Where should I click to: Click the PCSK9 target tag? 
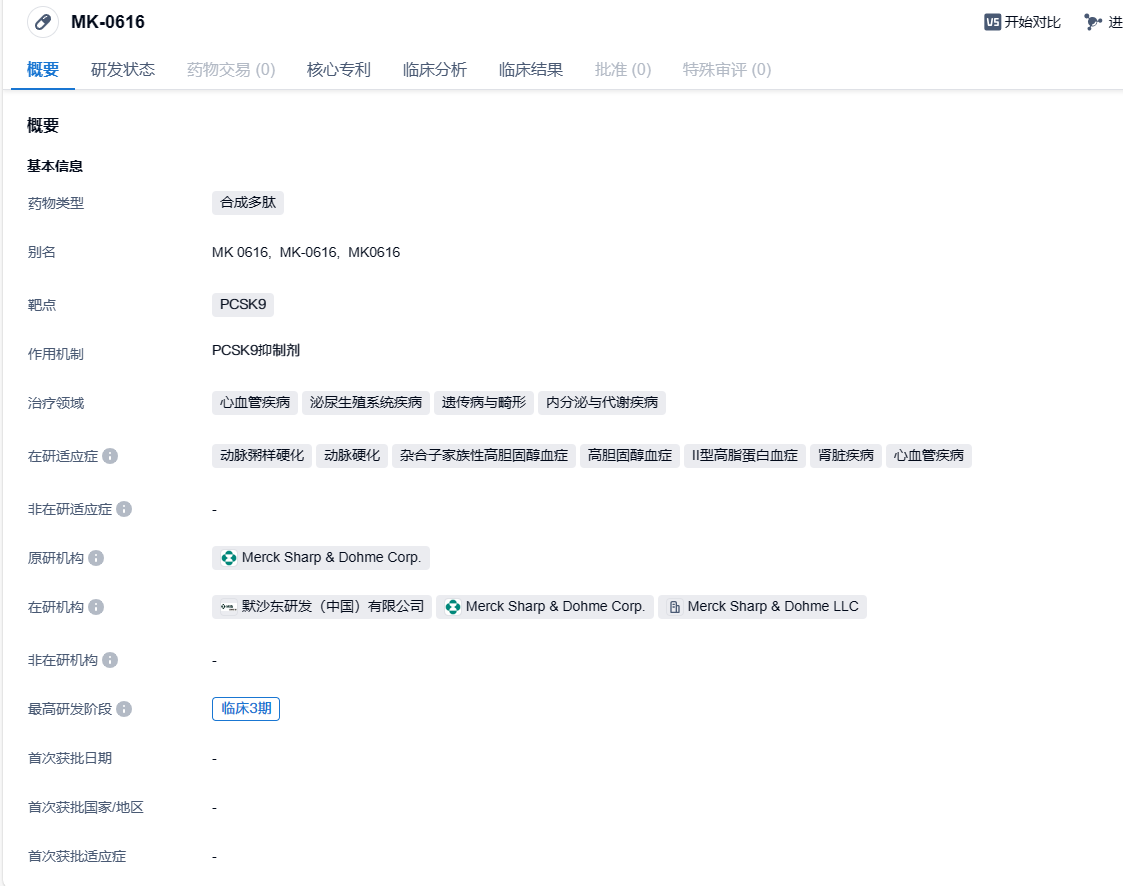(x=243, y=305)
